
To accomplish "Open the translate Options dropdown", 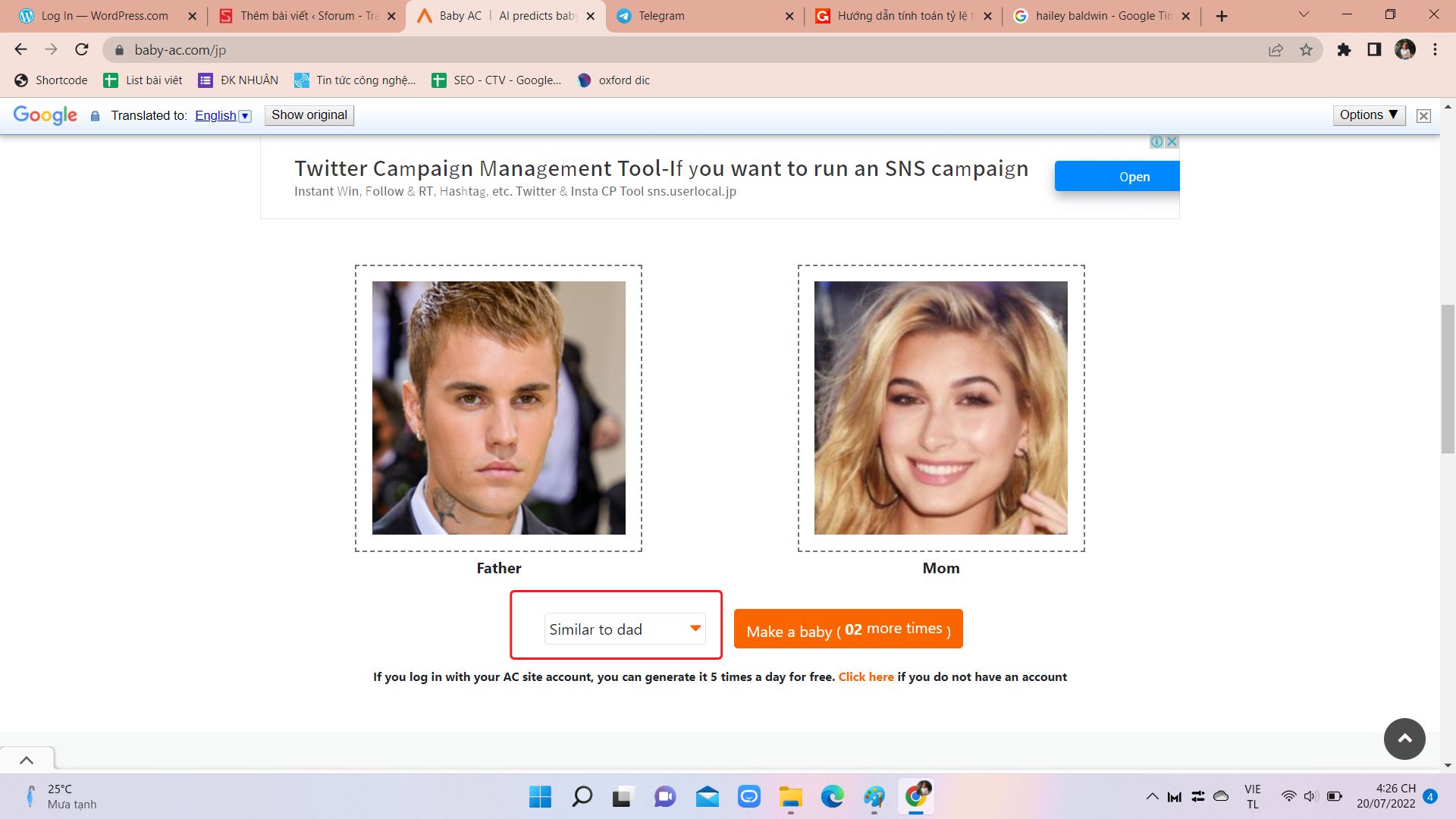I will click(x=1369, y=115).
